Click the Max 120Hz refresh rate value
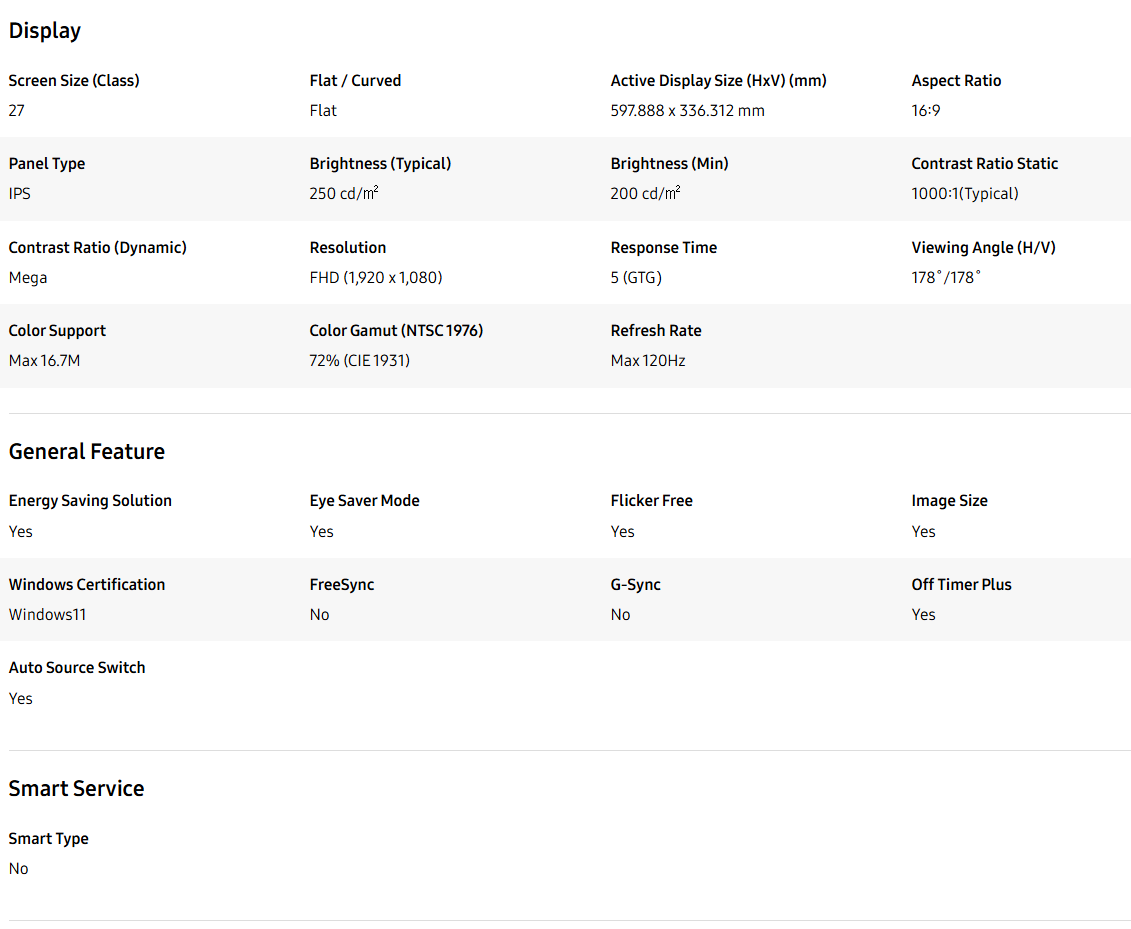 click(x=647, y=361)
